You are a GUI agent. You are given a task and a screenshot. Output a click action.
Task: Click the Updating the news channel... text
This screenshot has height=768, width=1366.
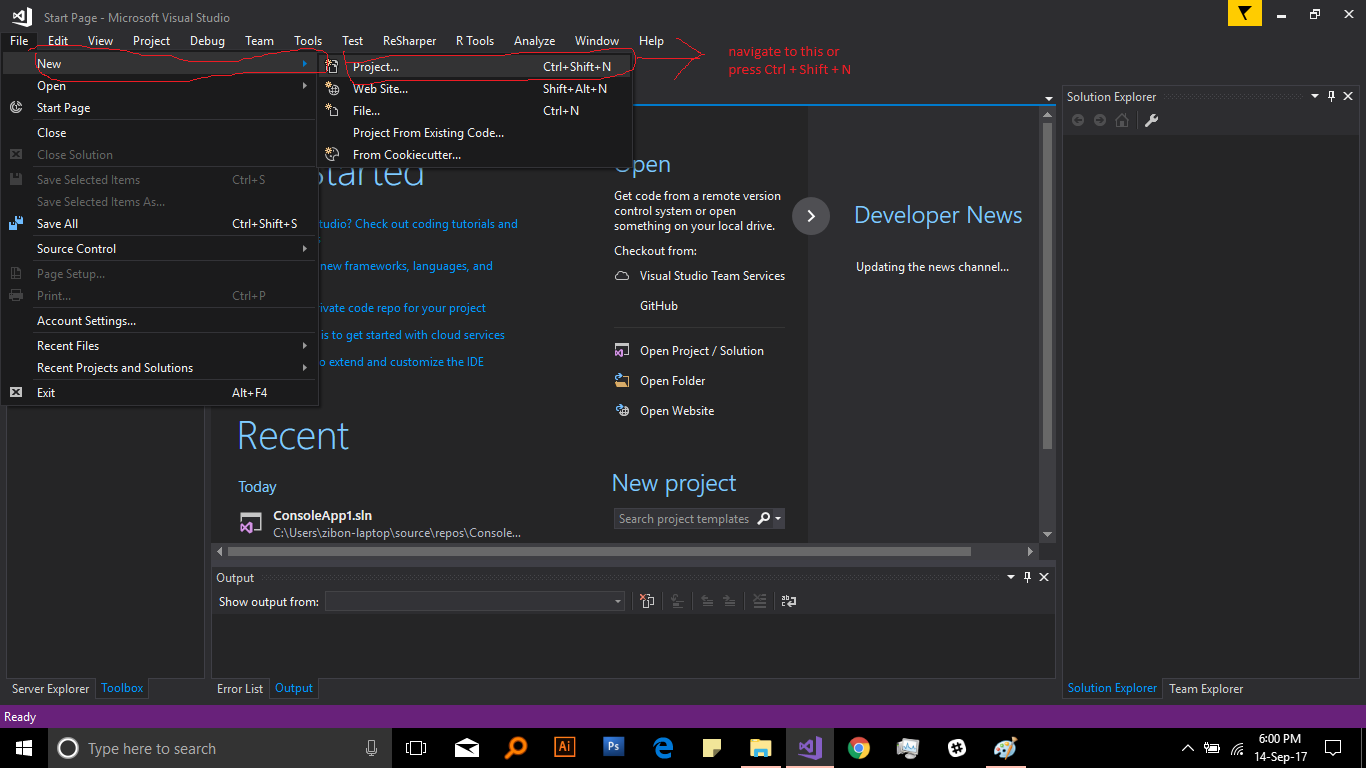point(932,267)
